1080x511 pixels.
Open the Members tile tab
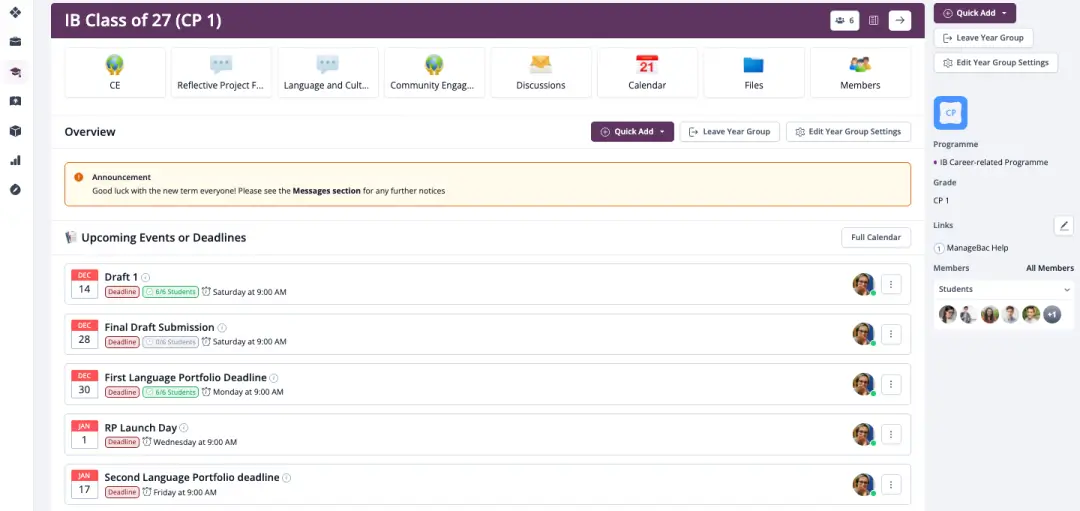(x=860, y=72)
